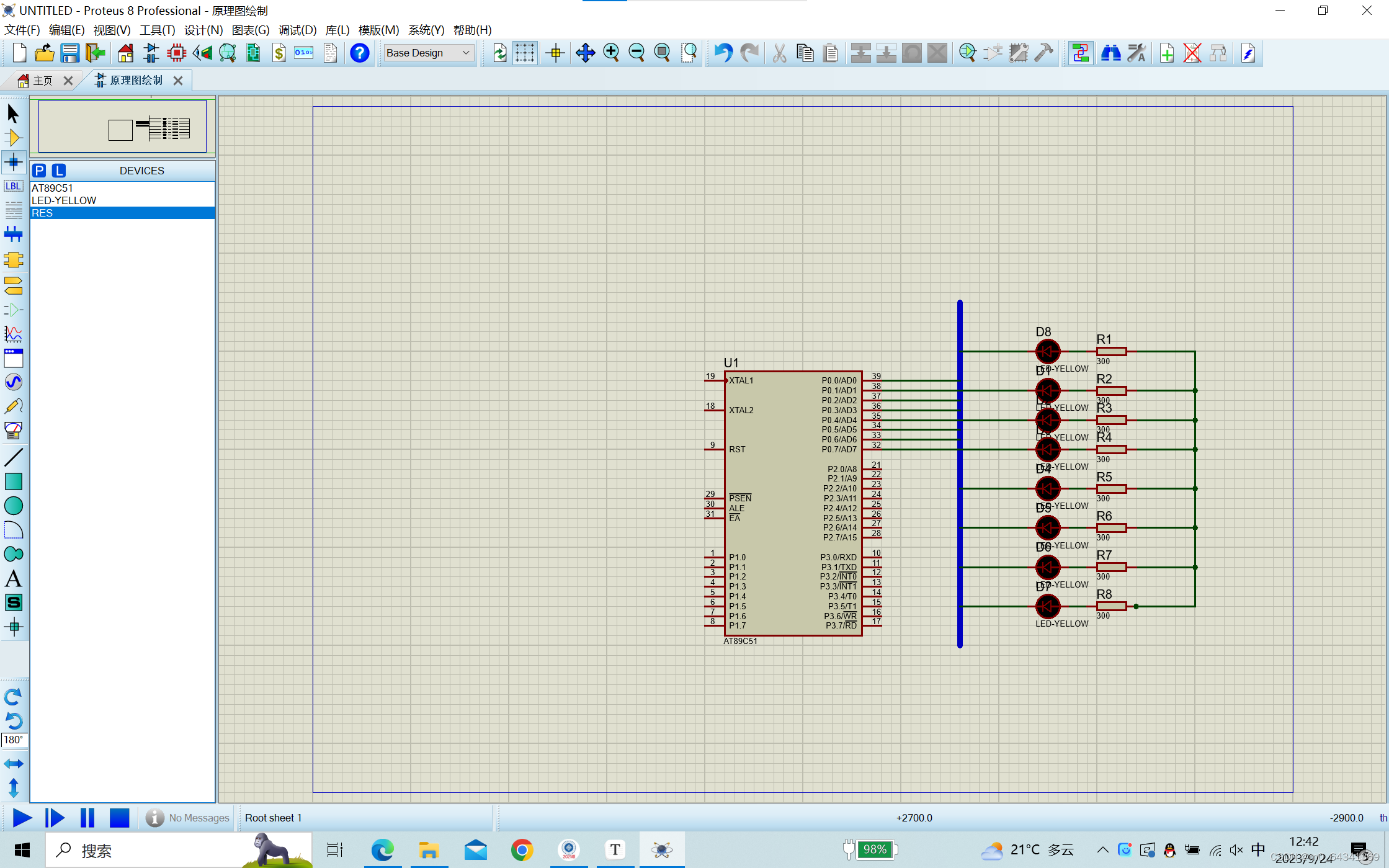Click the Open Project folder icon

point(44,53)
